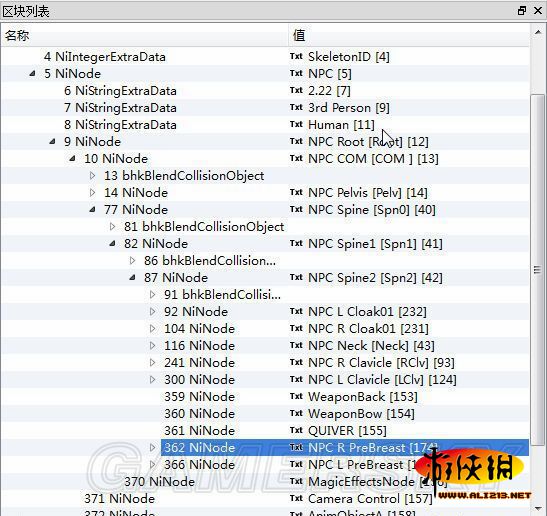Click the Txt icon beside Camera Control [157]

(x=296, y=498)
